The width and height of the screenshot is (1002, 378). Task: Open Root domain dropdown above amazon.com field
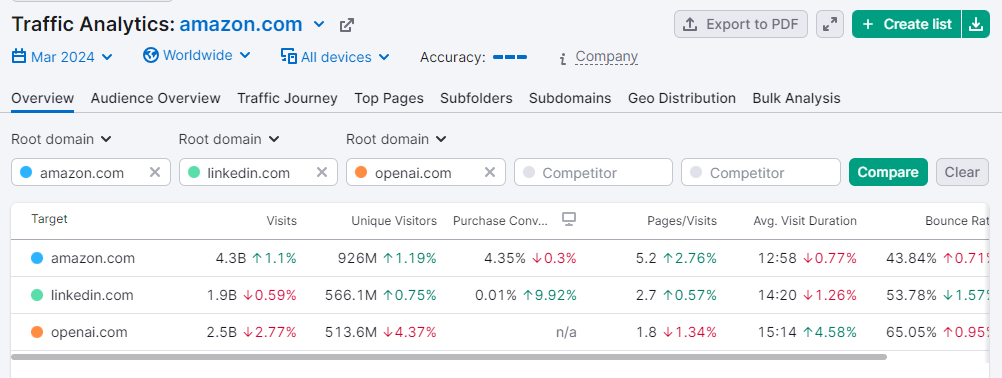[x=61, y=139]
